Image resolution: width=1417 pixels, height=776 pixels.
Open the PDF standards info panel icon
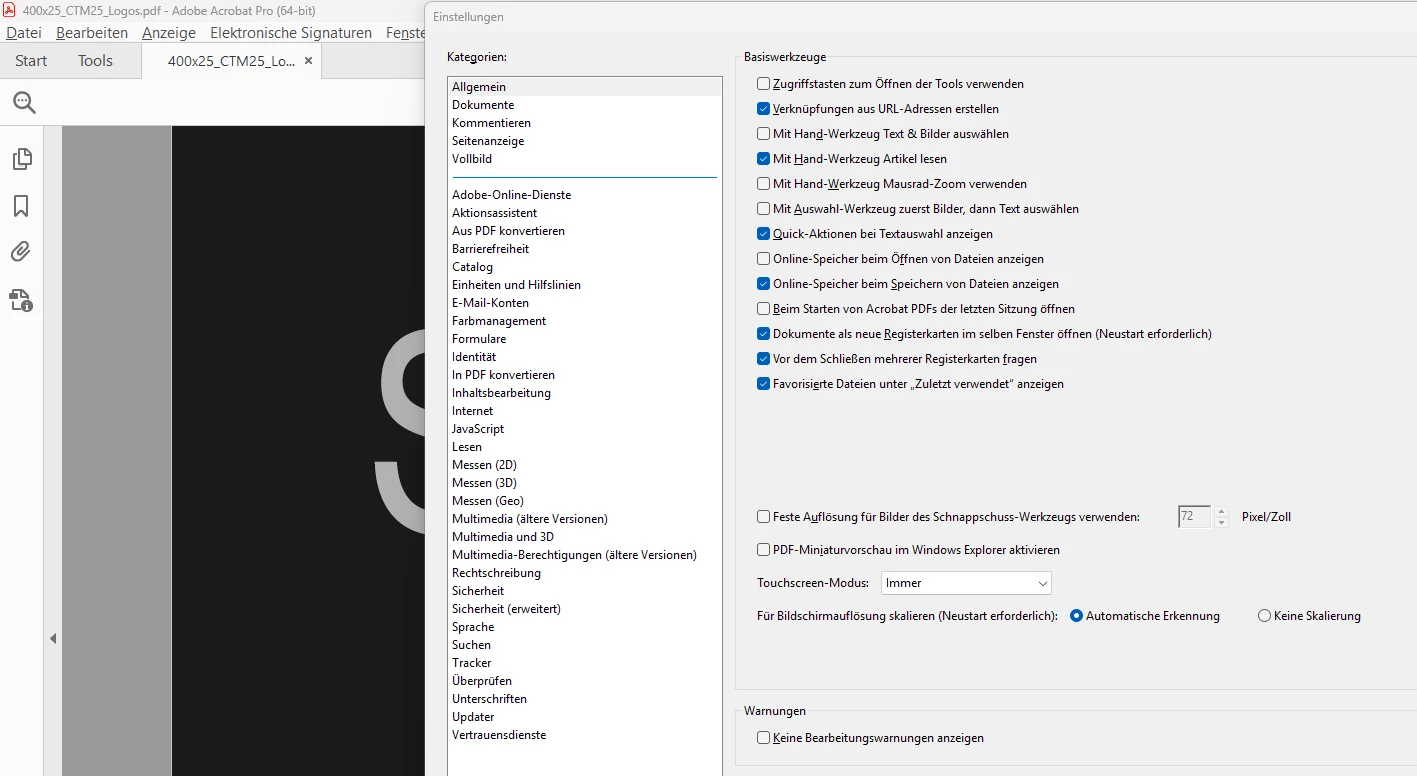click(21, 299)
